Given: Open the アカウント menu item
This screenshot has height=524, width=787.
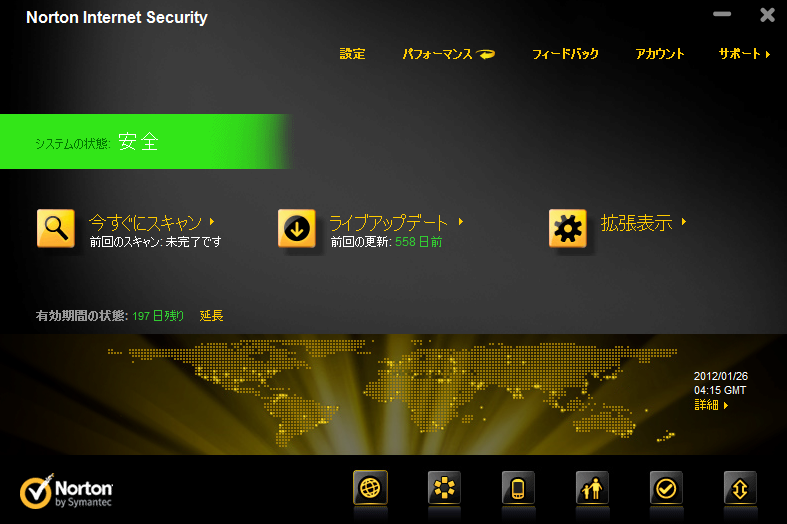Looking at the screenshot, I should click(x=660, y=54).
